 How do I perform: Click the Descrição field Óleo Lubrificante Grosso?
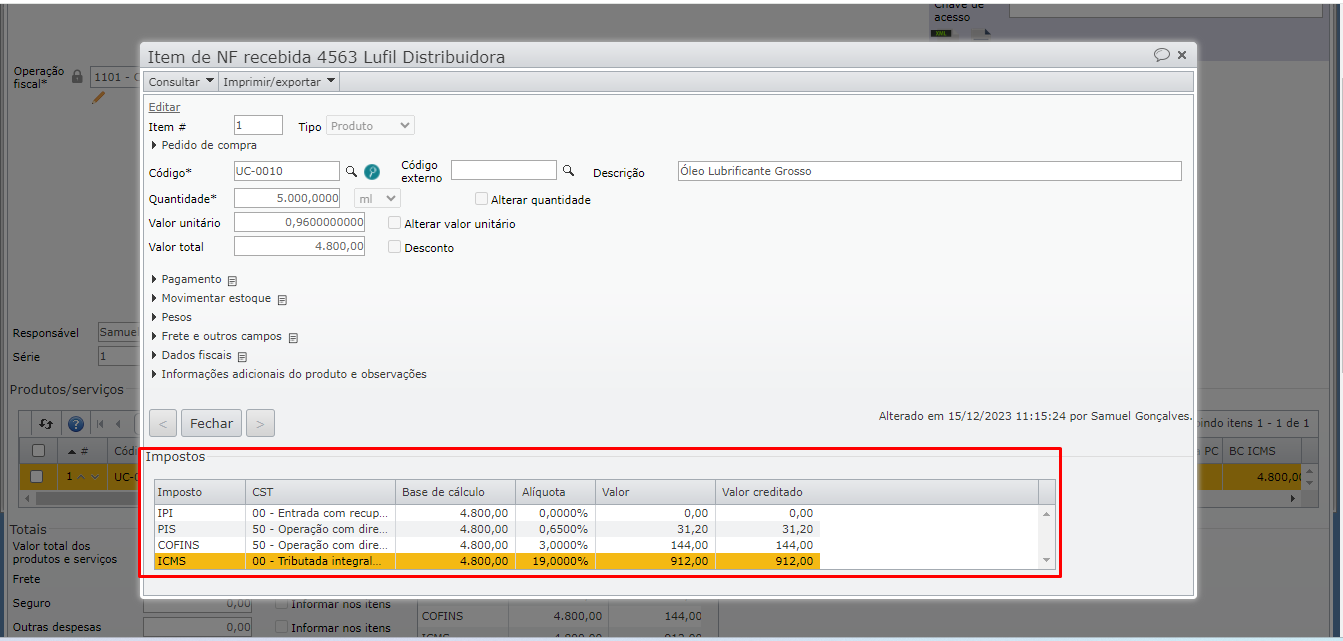coord(929,171)
